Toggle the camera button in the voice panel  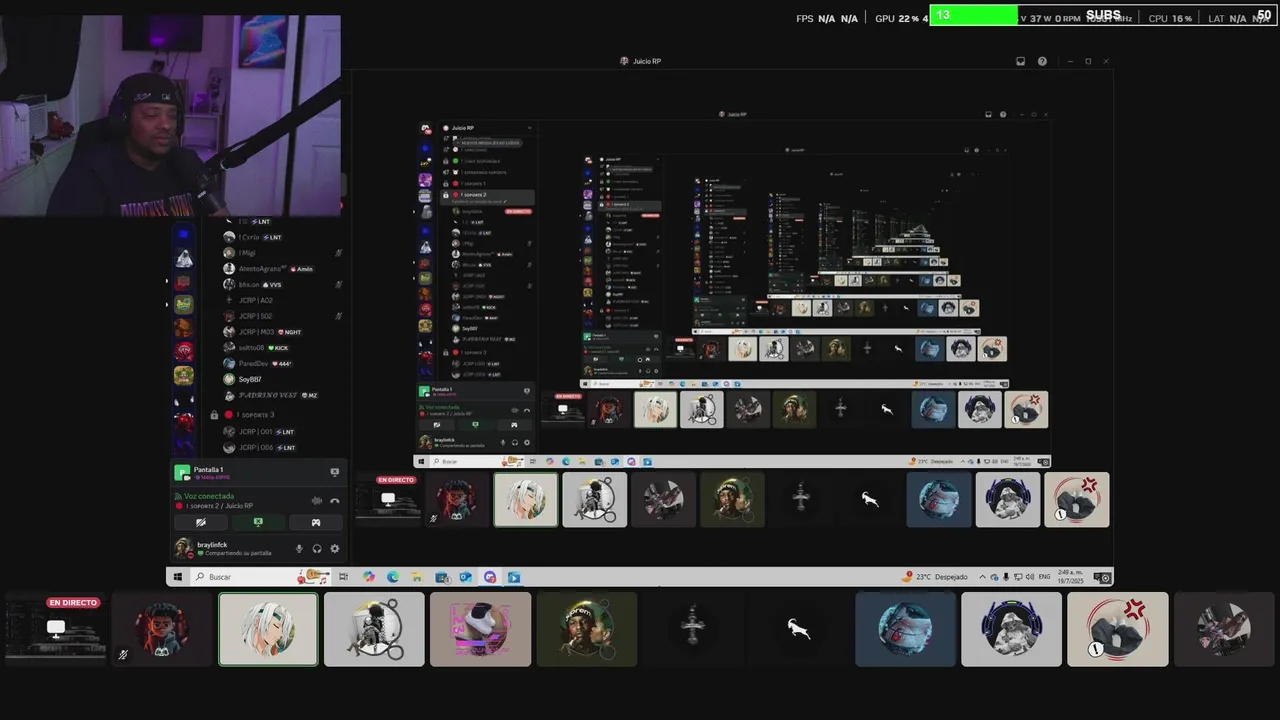pyautogui.click(x=201, y=522)
